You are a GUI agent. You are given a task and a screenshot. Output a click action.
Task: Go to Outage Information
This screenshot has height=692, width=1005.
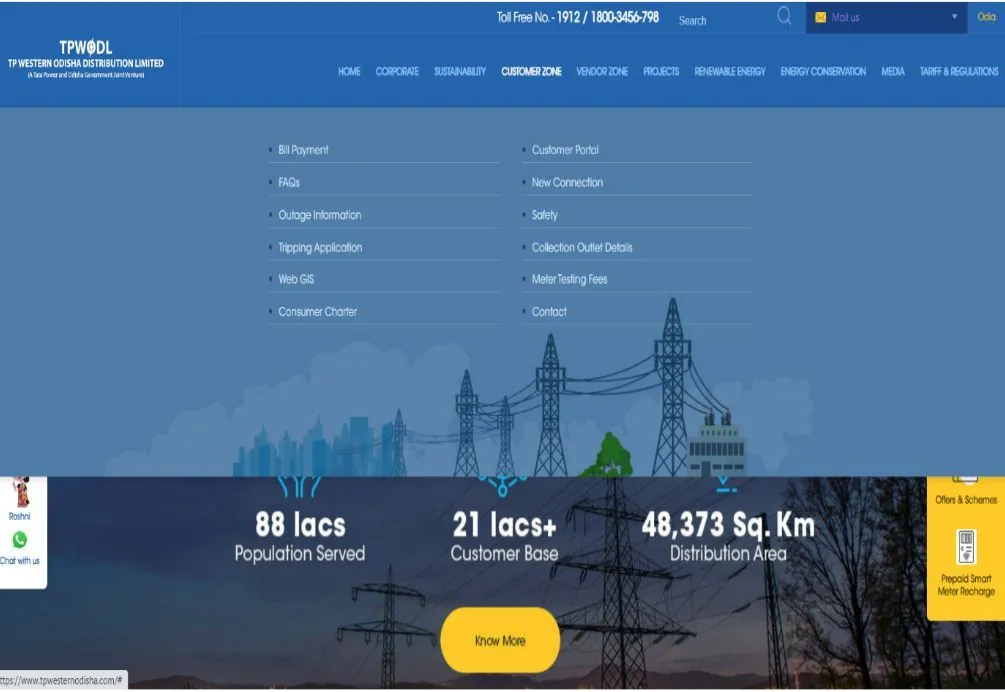click(320, 215)
